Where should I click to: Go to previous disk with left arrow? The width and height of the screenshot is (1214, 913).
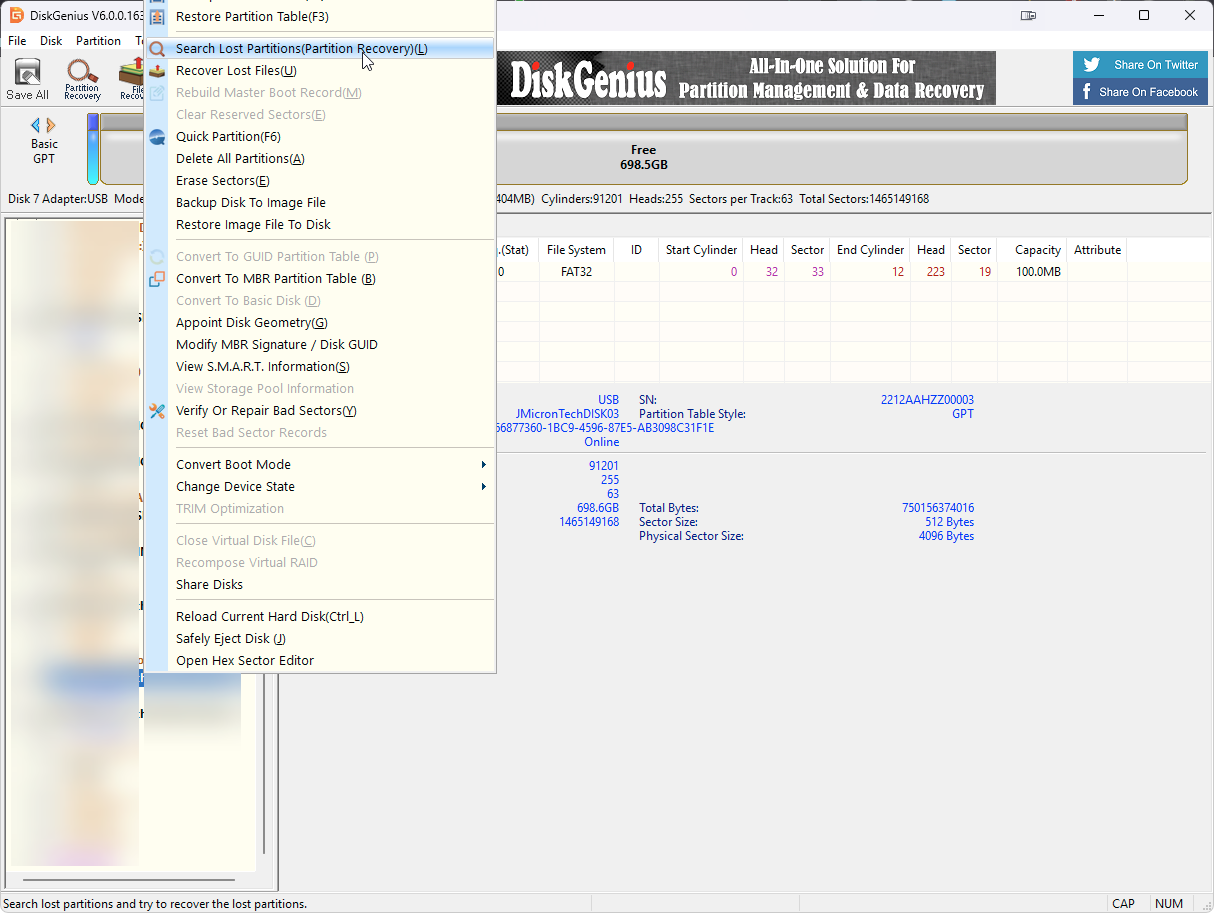coord(36,125)
